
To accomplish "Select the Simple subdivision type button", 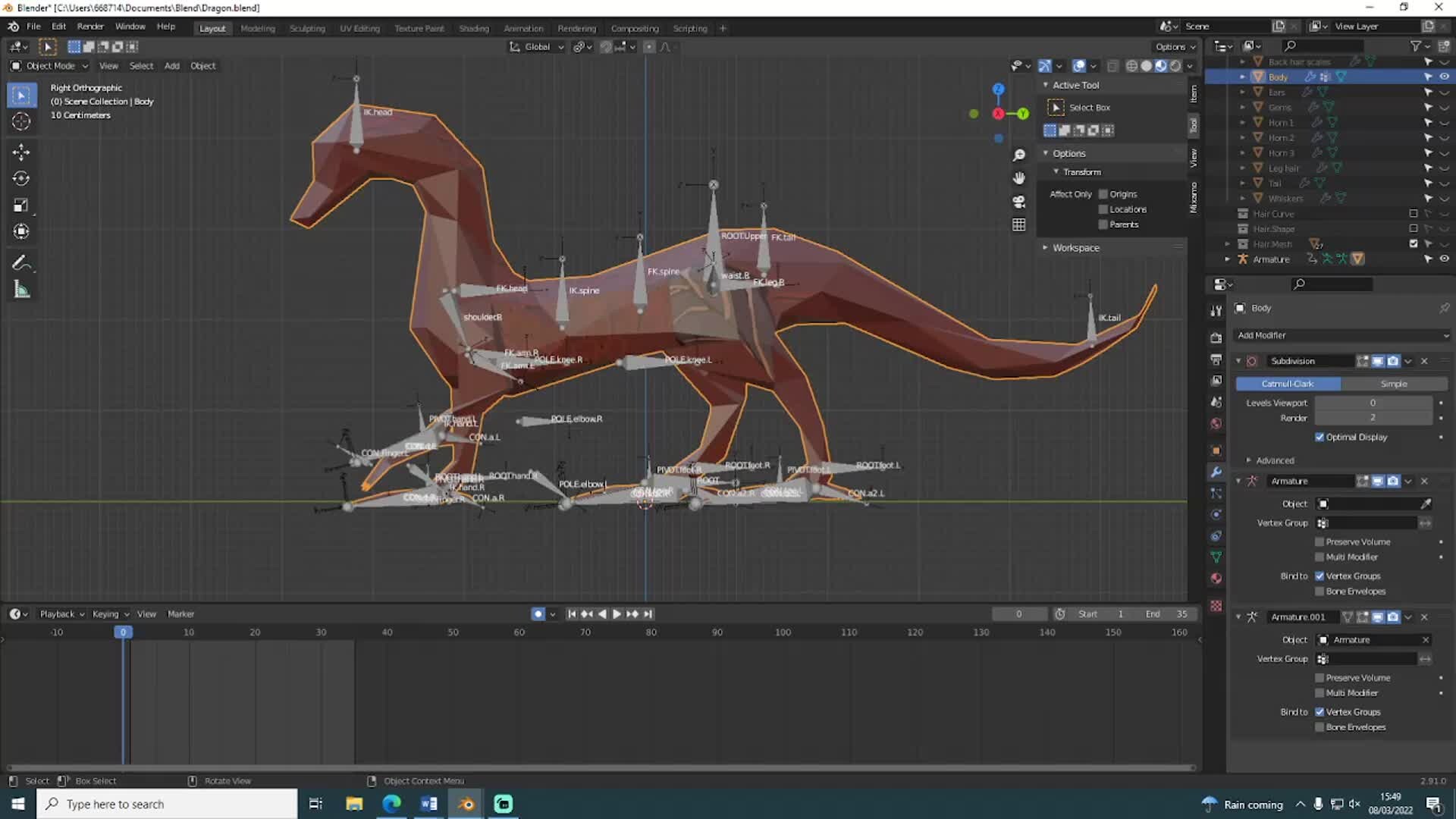I will click(1393, 384).
